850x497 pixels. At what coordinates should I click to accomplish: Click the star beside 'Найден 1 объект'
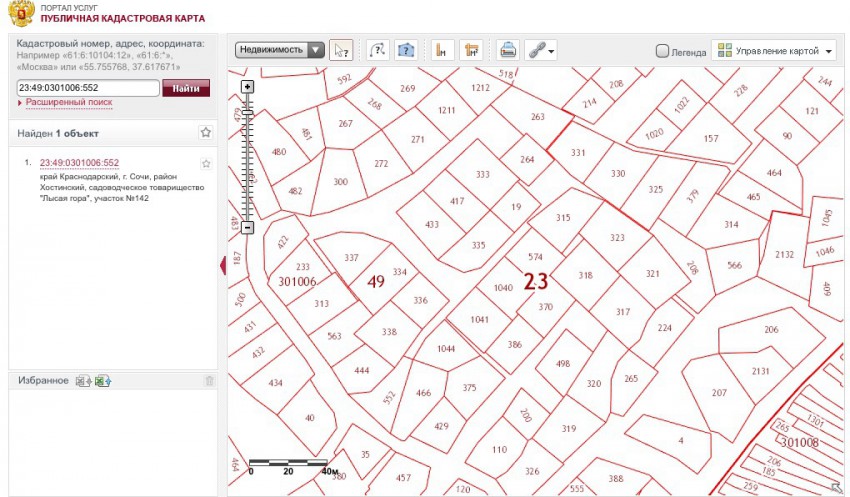pos(205,132)
